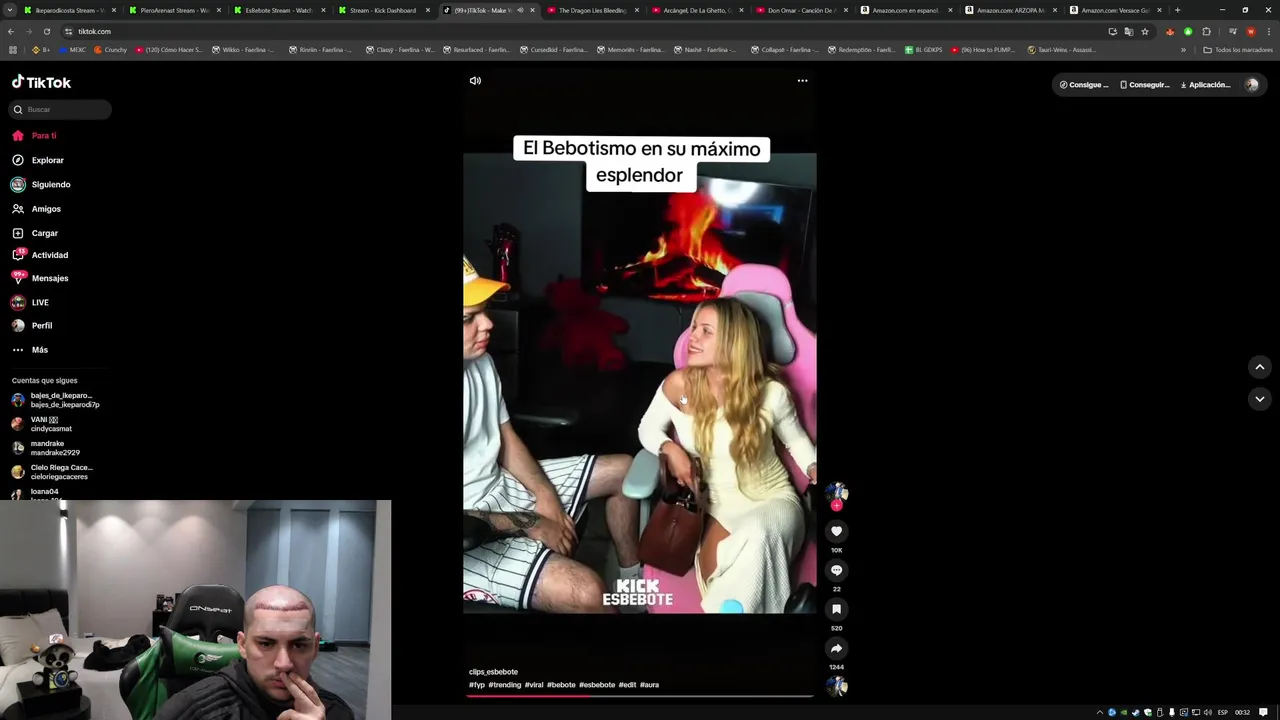Open followed account cieloriegacaceres
Image resolution: width=1280 pixels, height=720 pixels.
point(54,472)
